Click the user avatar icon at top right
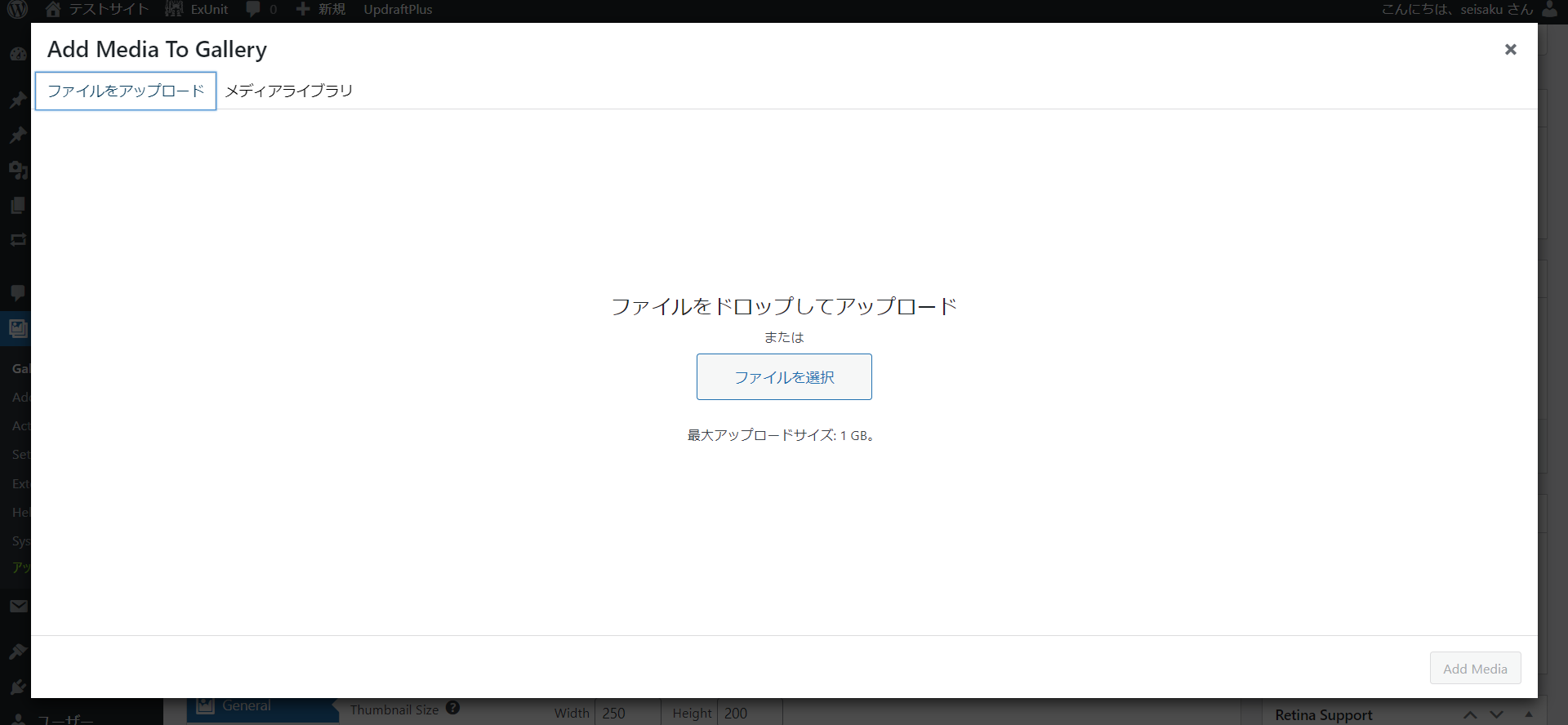 click(1549, 9)
